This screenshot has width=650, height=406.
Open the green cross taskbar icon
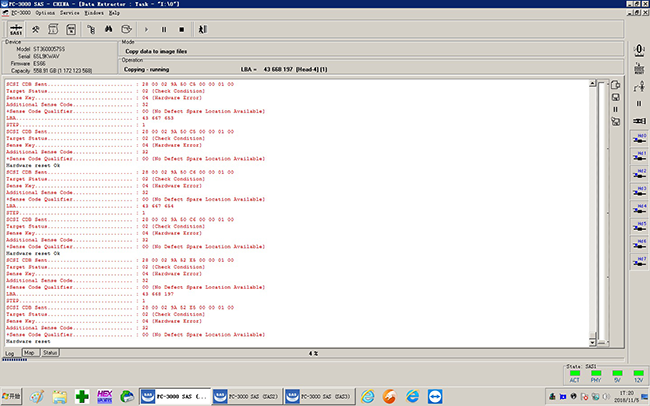click(82, 396)
